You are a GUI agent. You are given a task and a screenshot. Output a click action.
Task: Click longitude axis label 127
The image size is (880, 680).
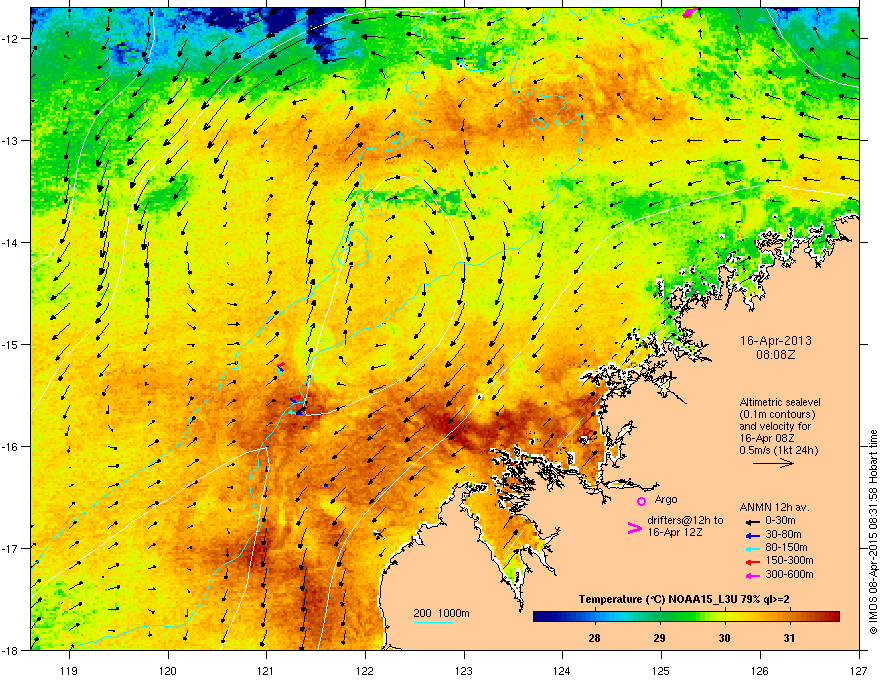(859, 670)
